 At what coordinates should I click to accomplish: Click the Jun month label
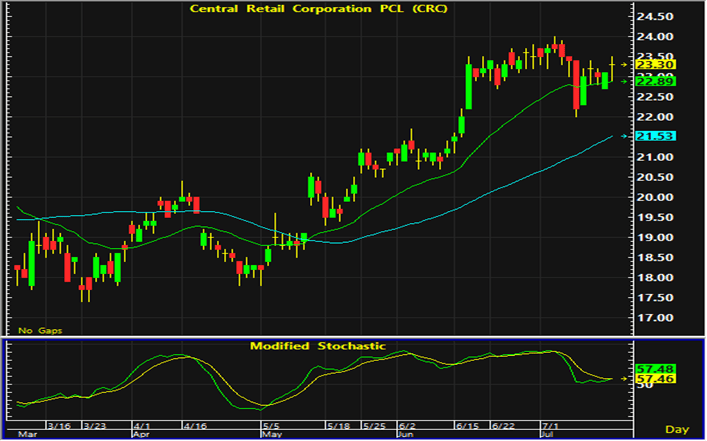pos(405,435)
